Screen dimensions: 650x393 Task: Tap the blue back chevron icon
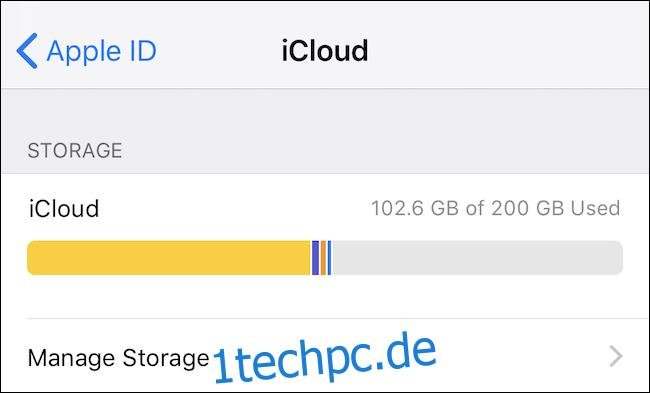[27, 51]
